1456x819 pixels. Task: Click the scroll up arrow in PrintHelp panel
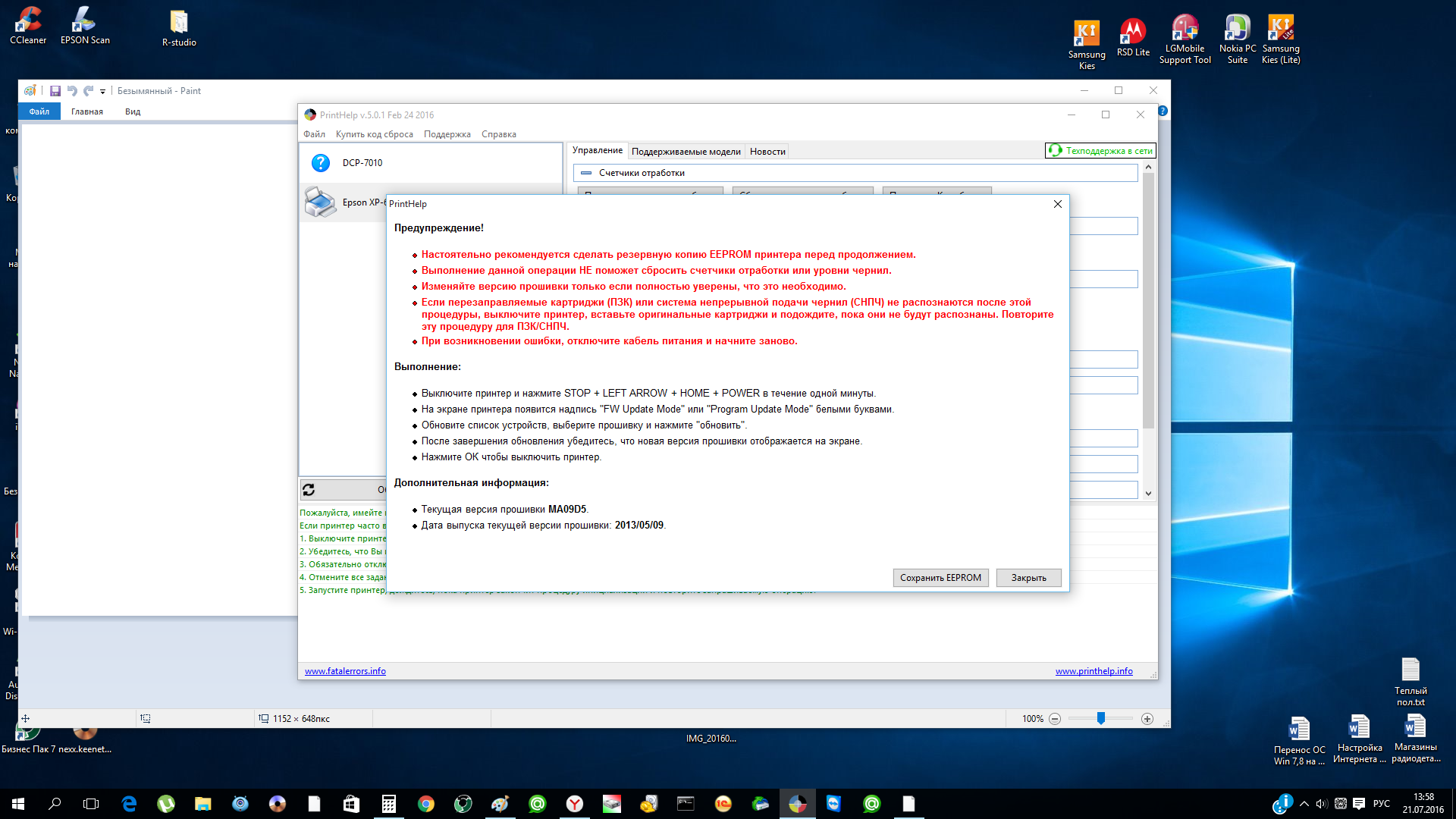1148,167
